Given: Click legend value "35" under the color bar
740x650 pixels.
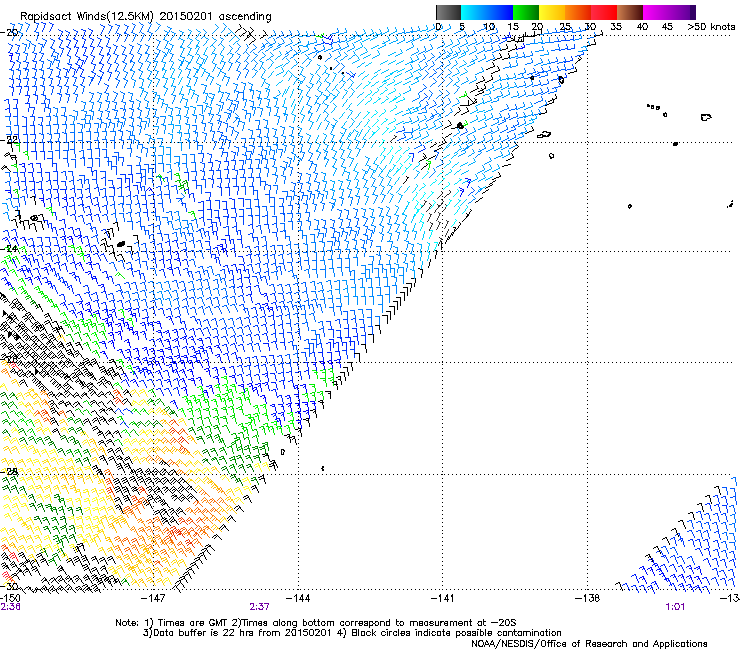Looking at the screenshot, I should [616, 27].
